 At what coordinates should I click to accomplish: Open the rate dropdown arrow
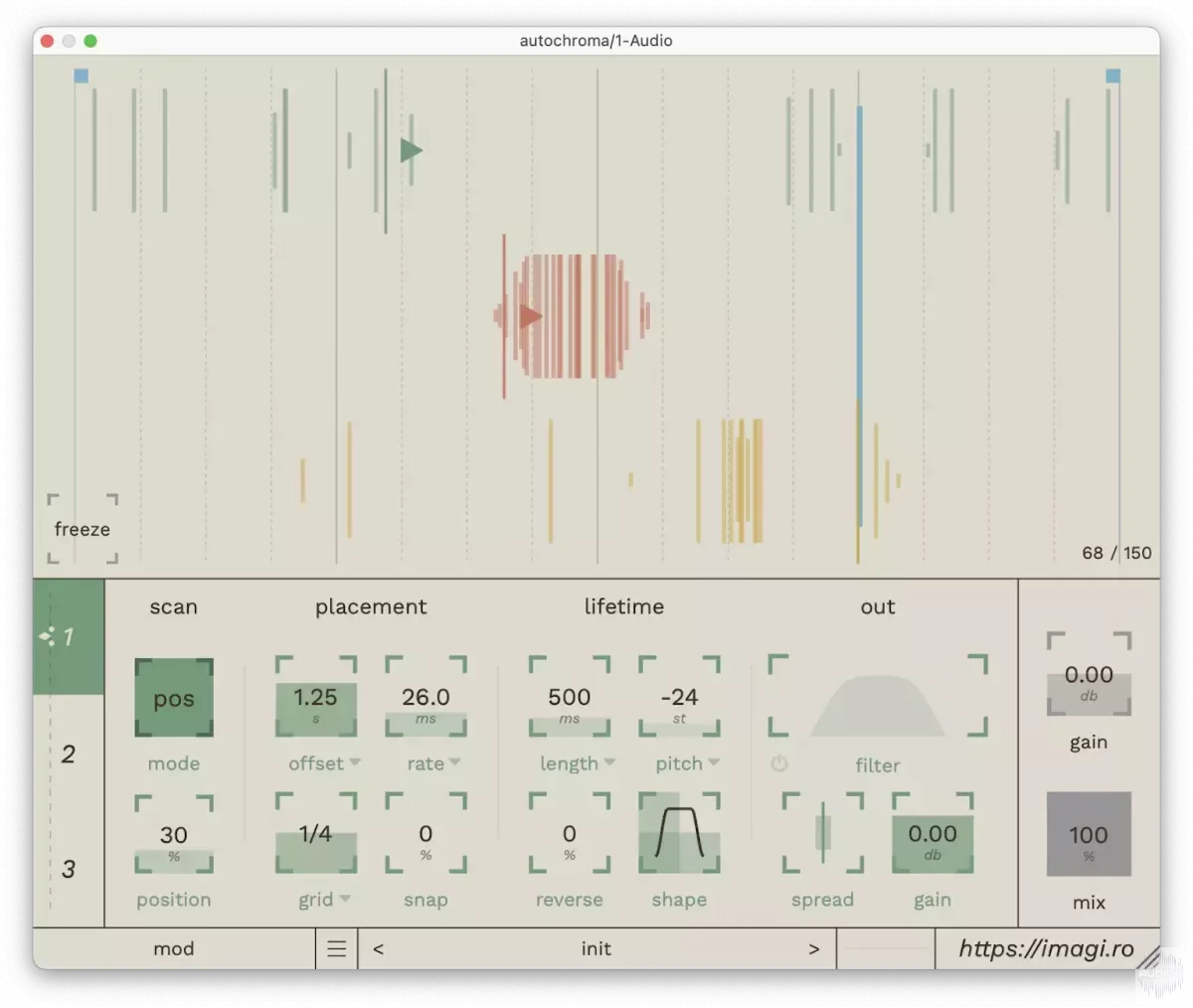pos(454,762)
